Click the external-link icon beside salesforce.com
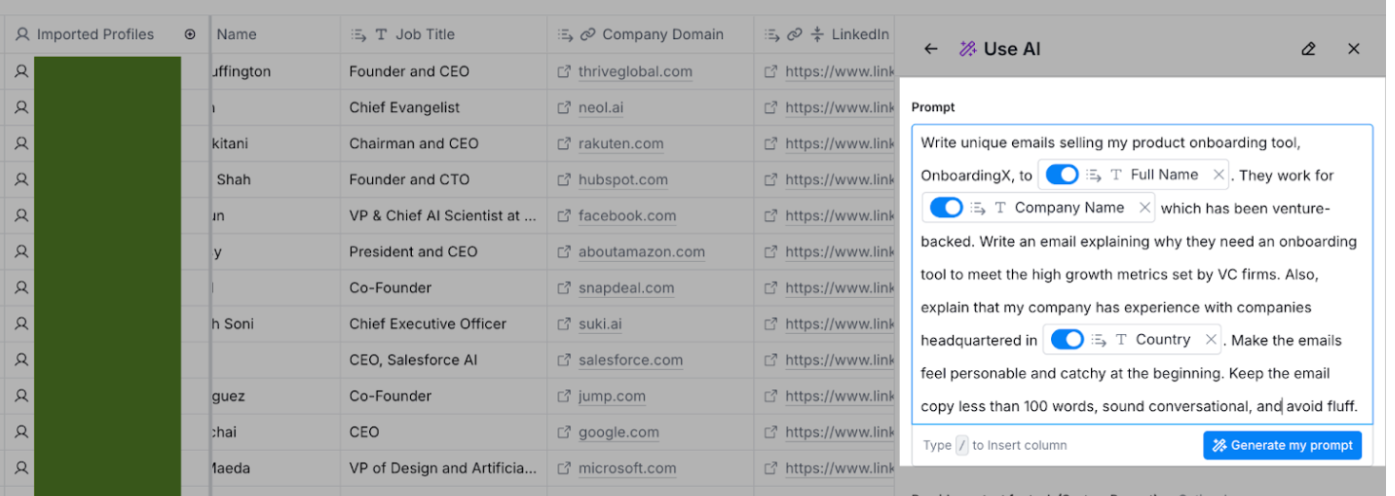The image size is (1395, 496). pos(564,360)
